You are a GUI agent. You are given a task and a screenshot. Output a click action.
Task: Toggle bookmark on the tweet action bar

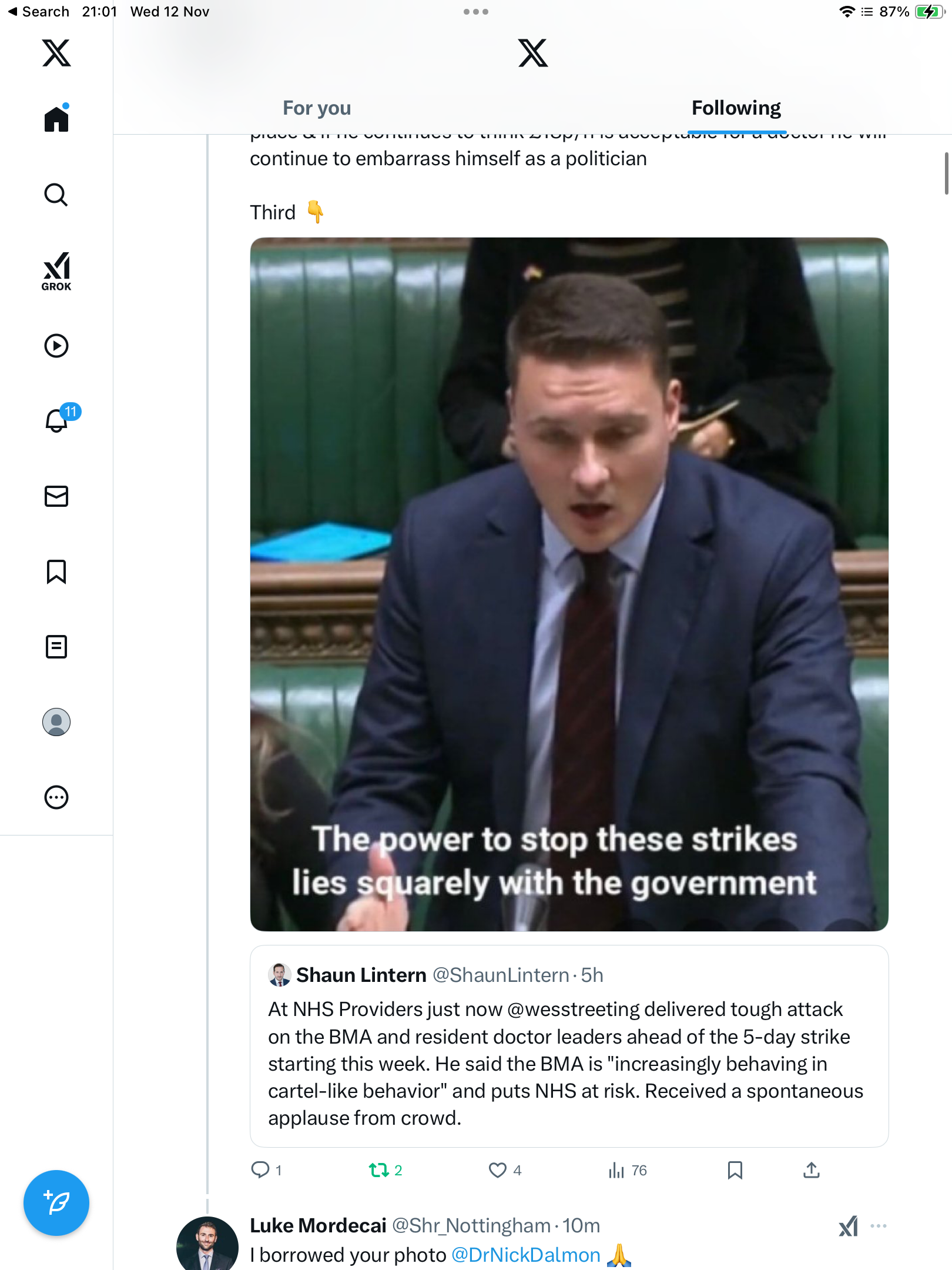point(735,1170)
